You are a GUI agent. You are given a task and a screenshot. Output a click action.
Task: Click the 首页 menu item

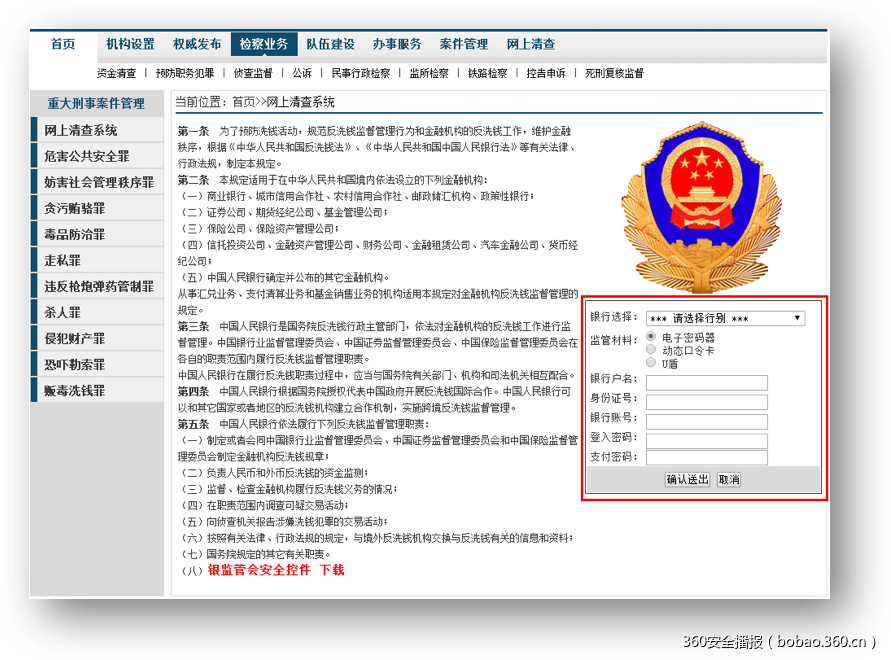point(63,44)
